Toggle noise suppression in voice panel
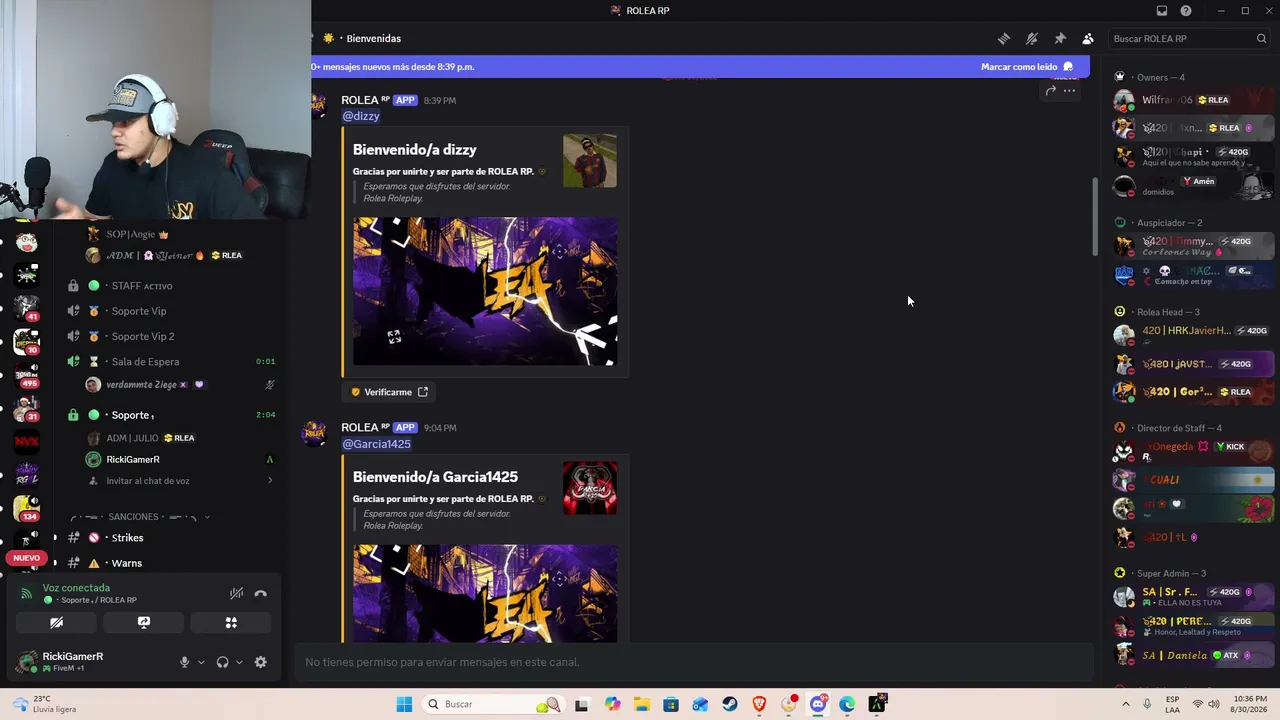Viewport: 1280px width, 720px height. 236,593
